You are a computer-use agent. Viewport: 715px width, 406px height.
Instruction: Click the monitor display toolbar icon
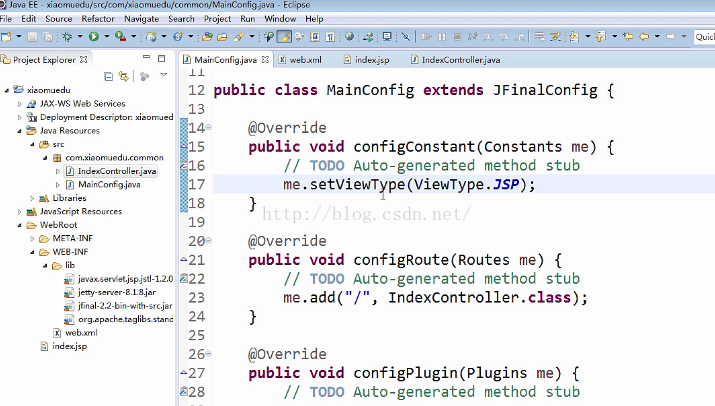pos(387,36)
